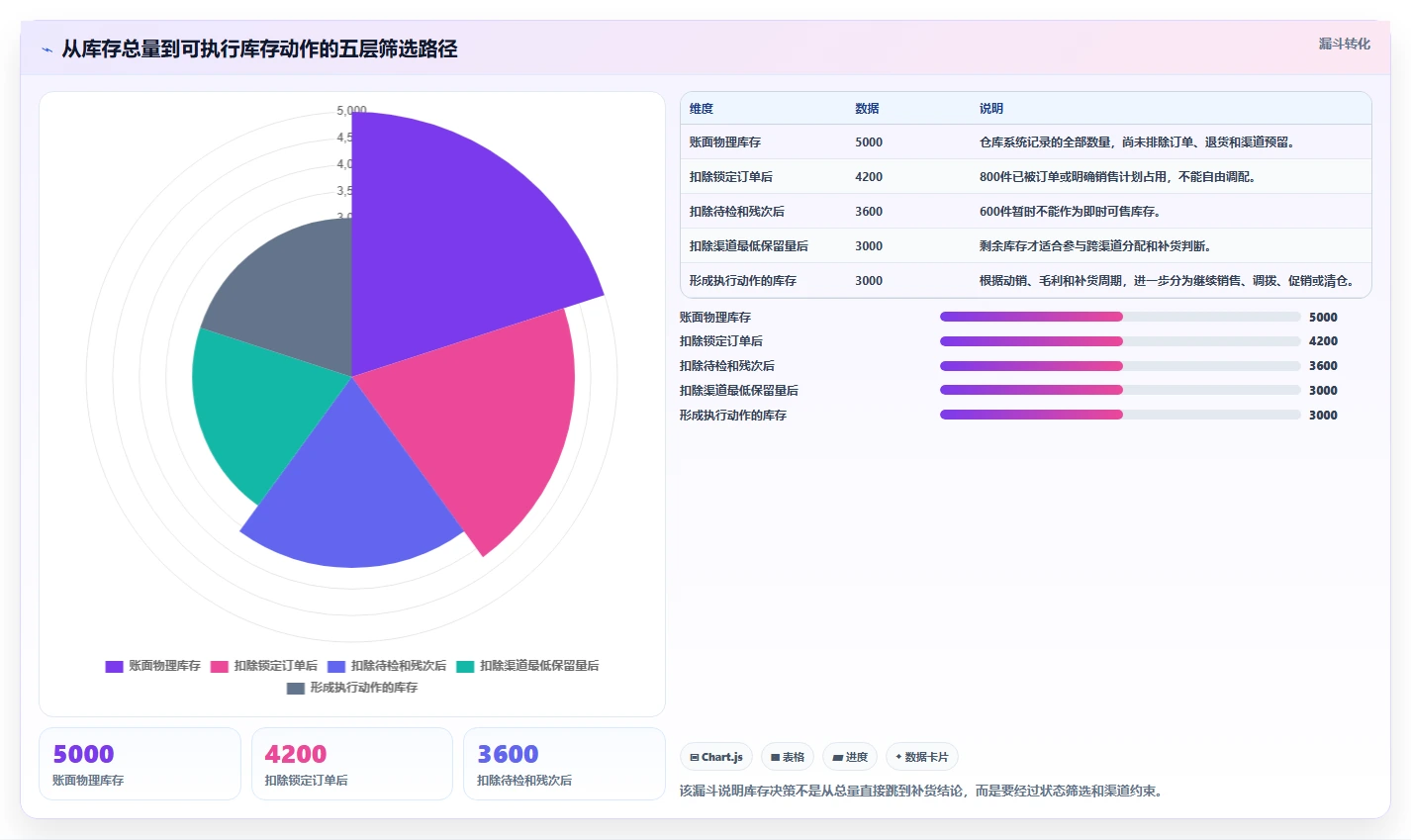Click the 形成执行动作的库存 label in the progress list
This screenshot has width=1411, height=840.
pyautogui.click(x=733, y=416)
